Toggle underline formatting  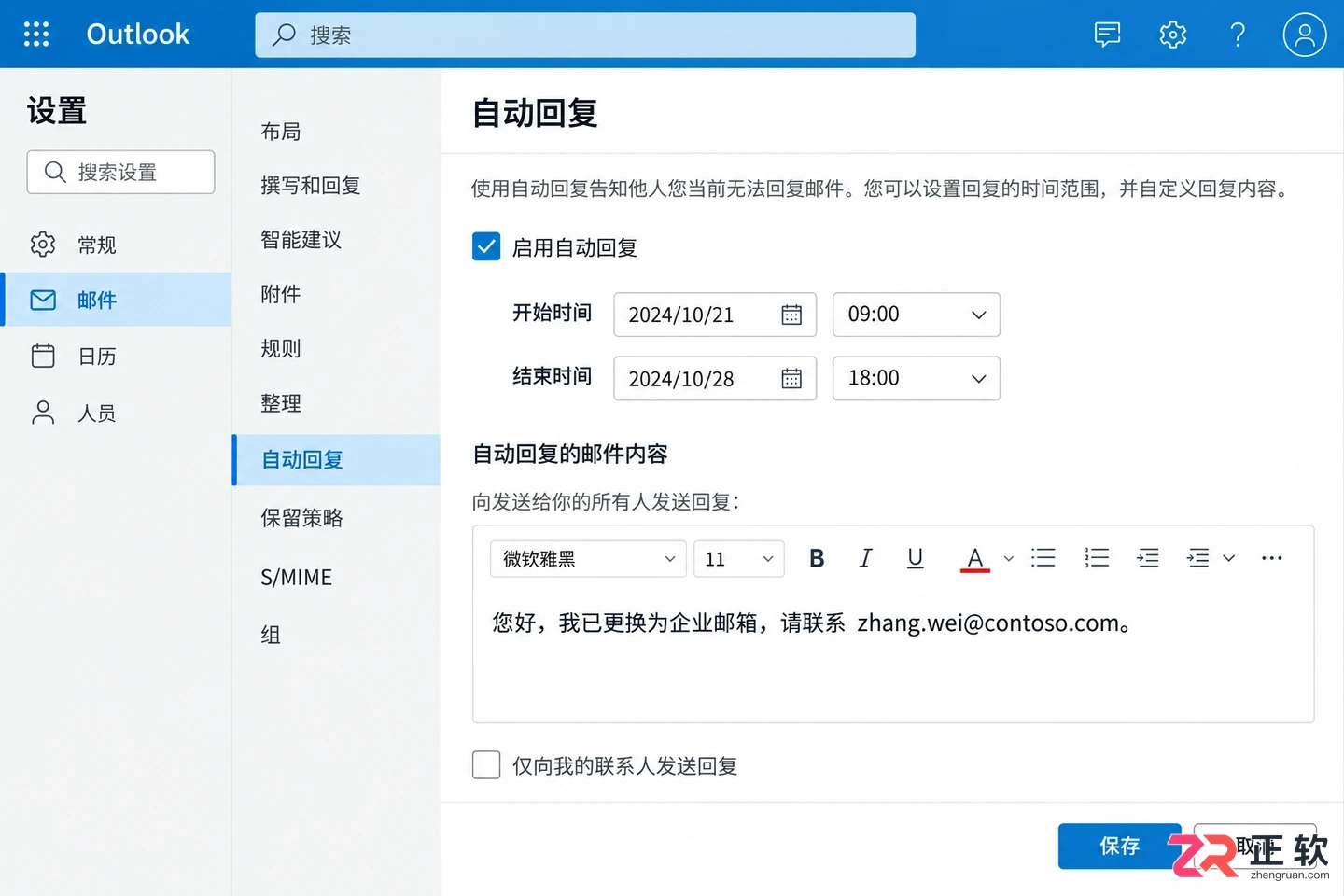coord(916,558)
